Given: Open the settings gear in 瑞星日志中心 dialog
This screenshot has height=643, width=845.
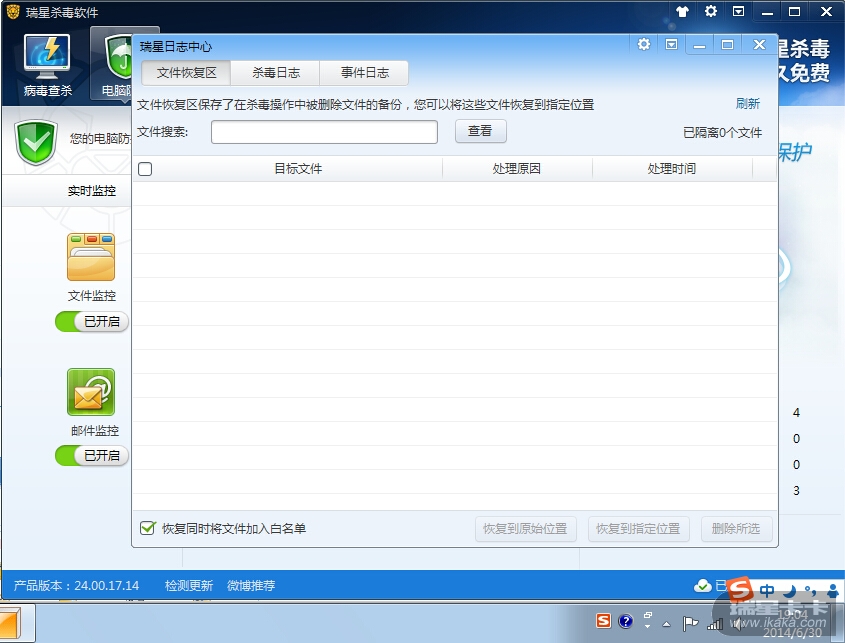Looking at the screenshot, I should pos(643,44).
